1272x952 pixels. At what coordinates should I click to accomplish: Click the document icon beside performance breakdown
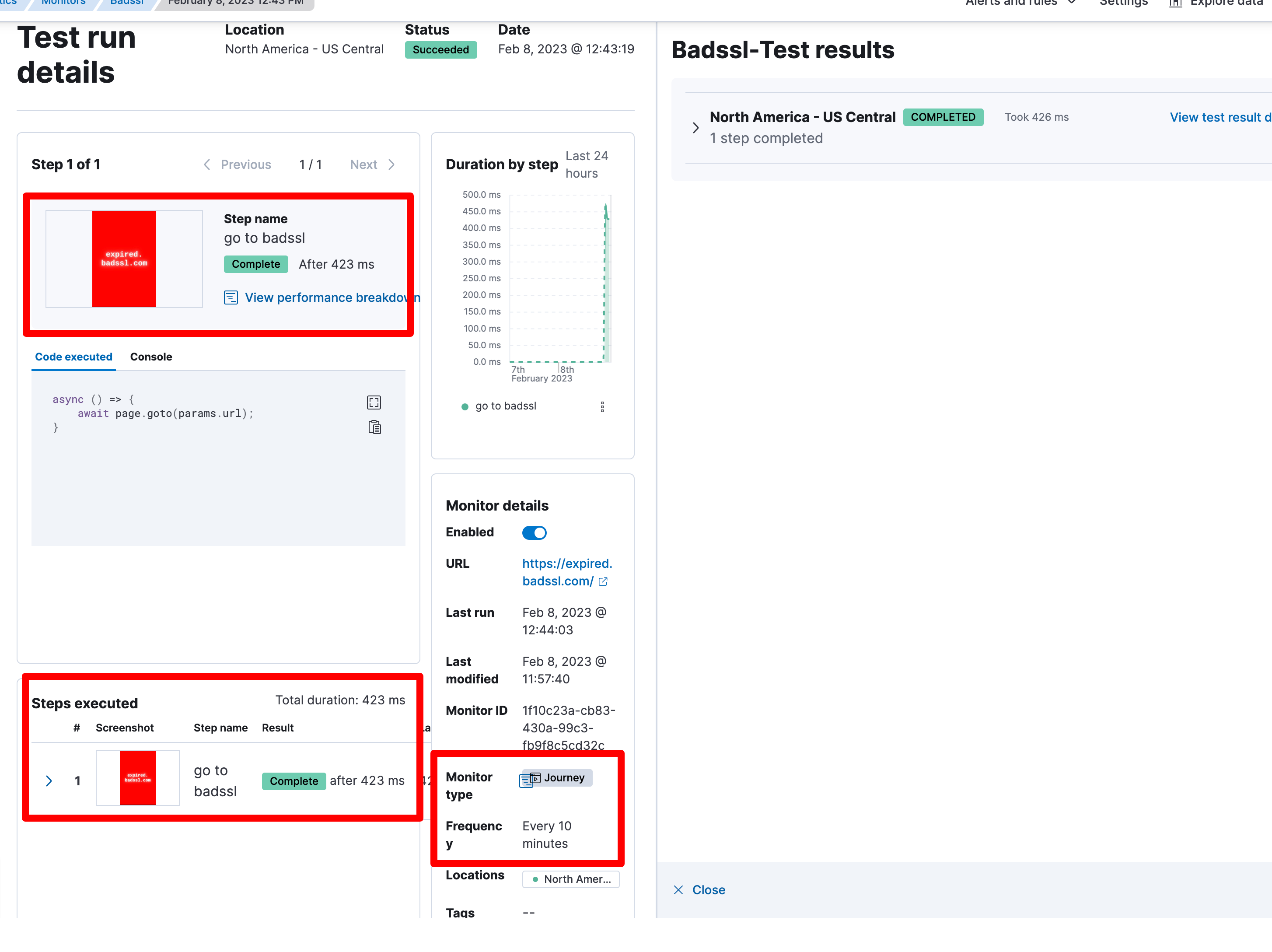(231, 297)
